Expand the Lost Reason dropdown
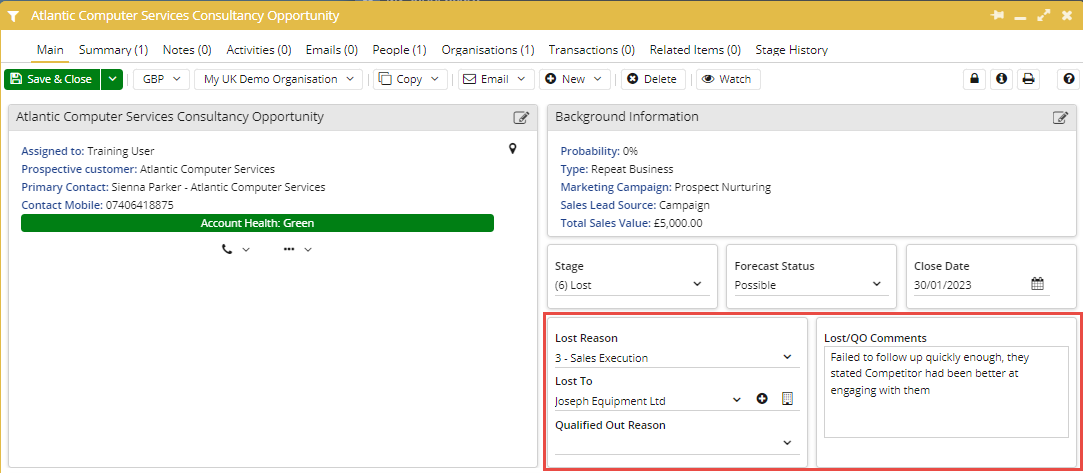Screen dimensions: 1083x473 pyautogui.click(x=787, y=357)
